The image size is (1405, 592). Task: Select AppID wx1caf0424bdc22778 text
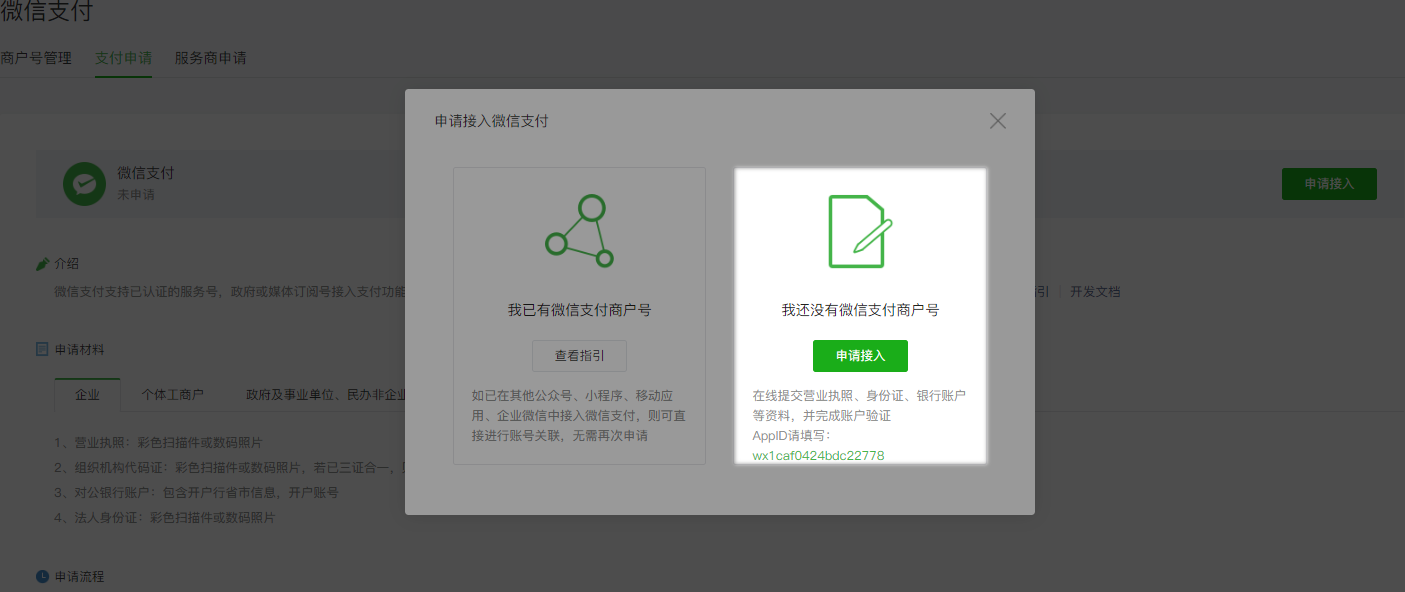point(818,456)
